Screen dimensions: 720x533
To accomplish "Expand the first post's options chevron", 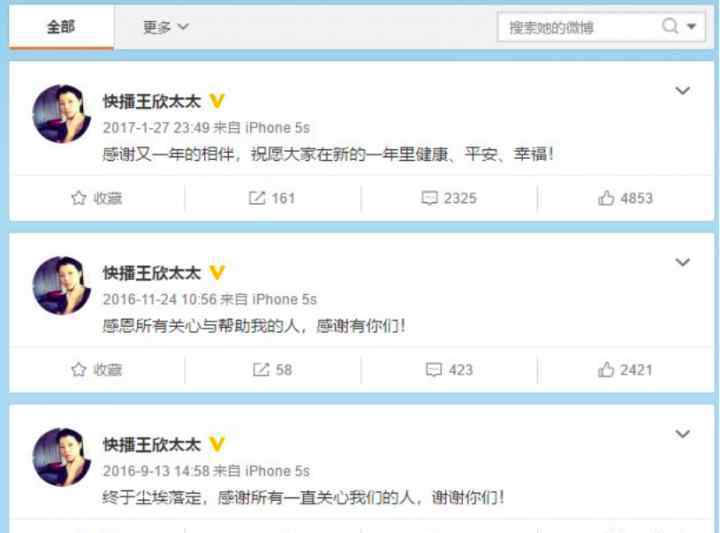I will click(682, 90).
